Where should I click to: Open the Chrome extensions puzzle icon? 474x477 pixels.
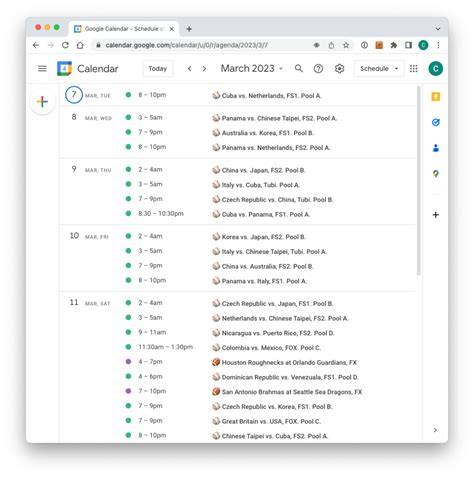[x=394, y=45]
